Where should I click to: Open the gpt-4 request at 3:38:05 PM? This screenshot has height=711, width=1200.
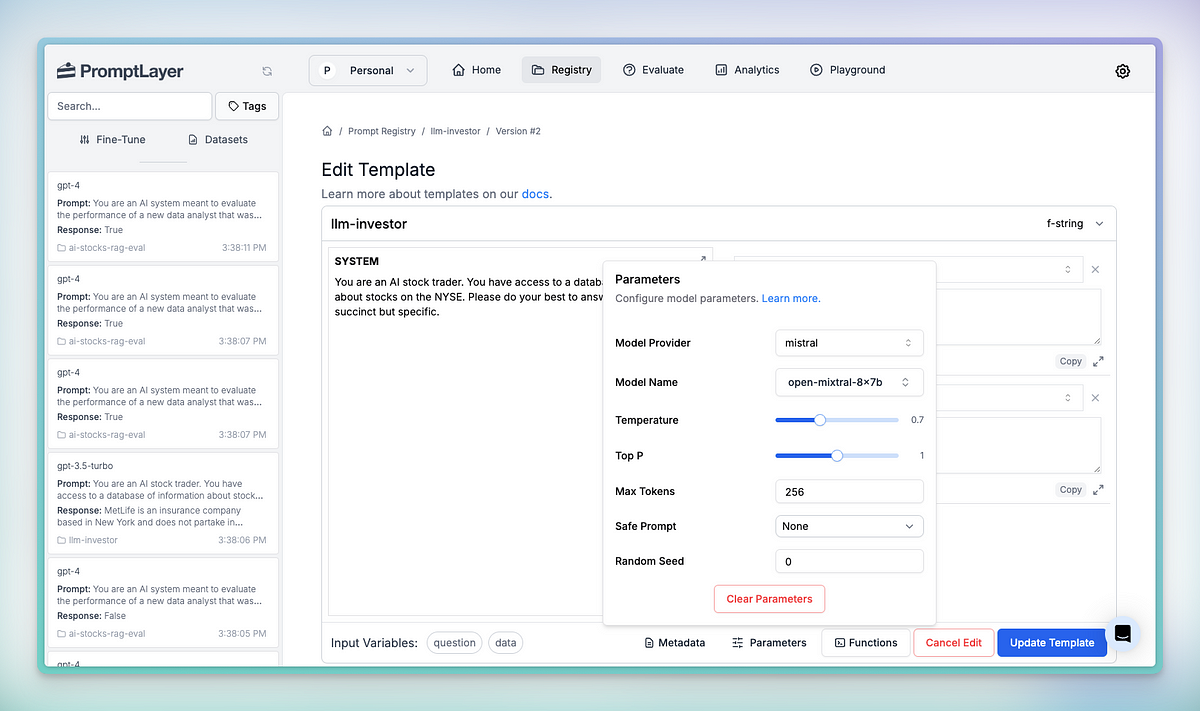point(163,602)
